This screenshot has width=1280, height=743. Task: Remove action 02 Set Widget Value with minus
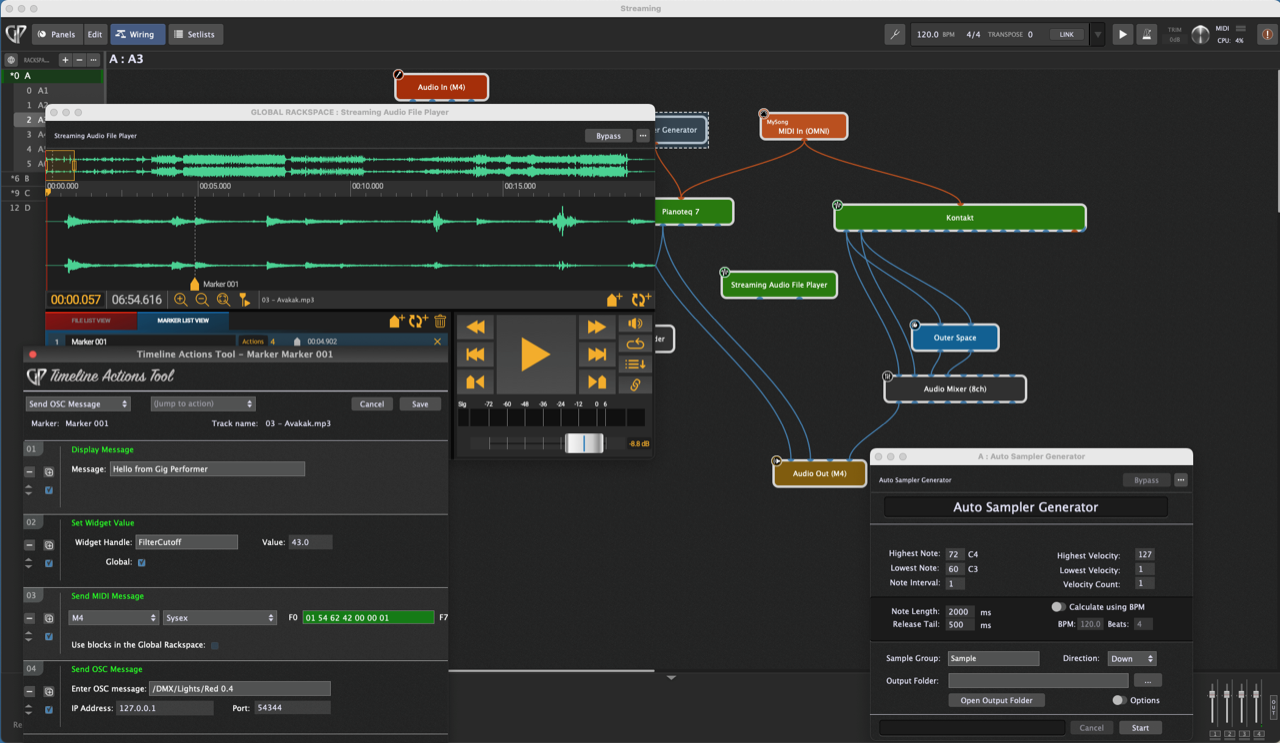(30, 545)
